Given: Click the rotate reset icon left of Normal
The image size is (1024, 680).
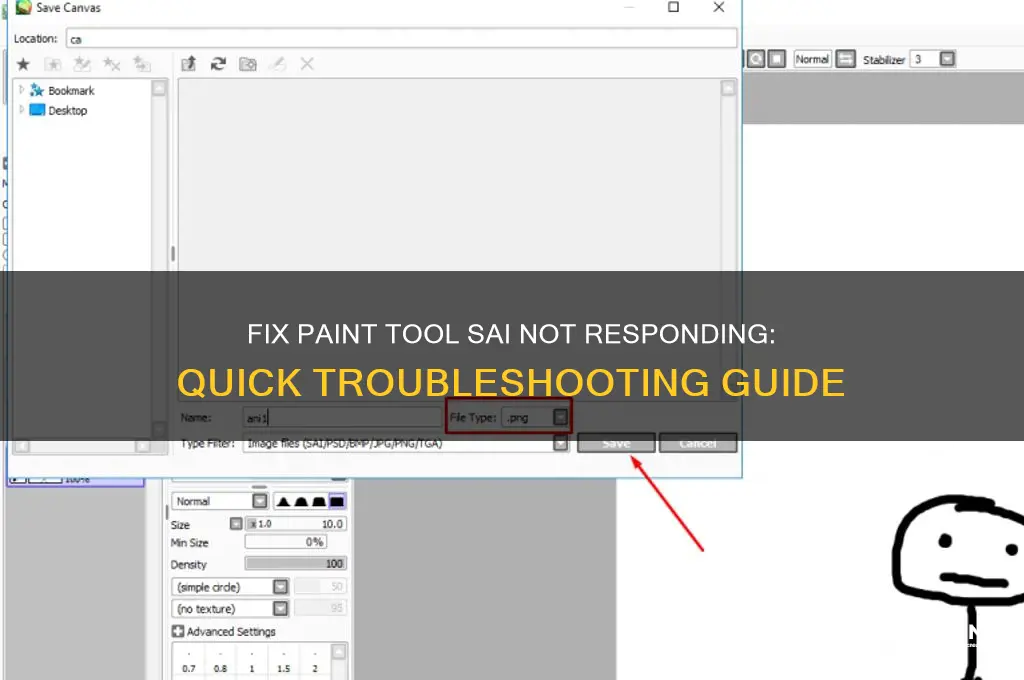Looking at the screenshot, I should (756, 59).
